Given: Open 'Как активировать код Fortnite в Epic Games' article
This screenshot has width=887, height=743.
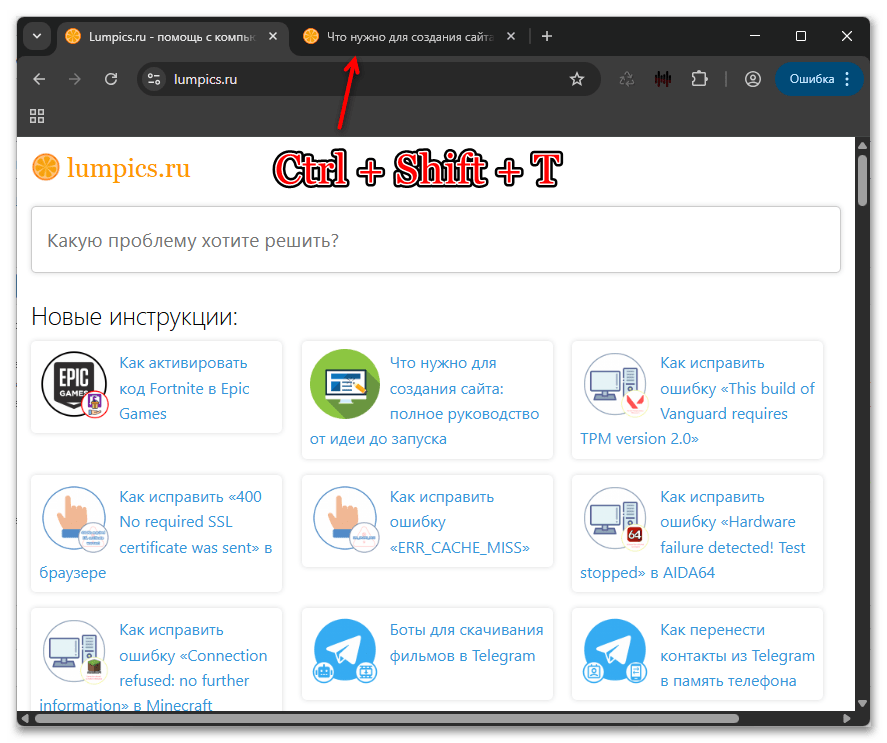Looking at the screenshot, I should [184, 388].
